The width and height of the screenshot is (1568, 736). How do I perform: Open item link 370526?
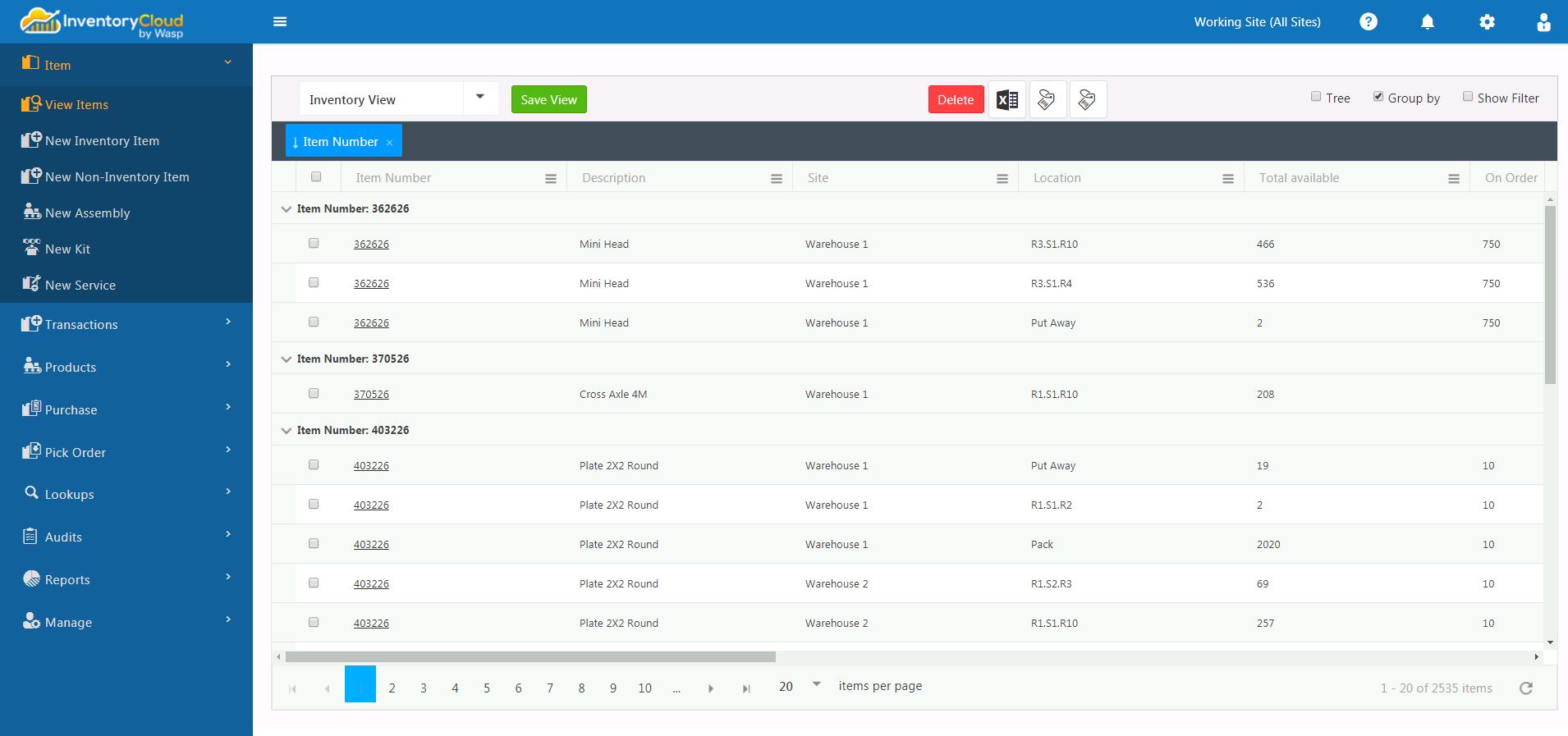coord(371,395)
